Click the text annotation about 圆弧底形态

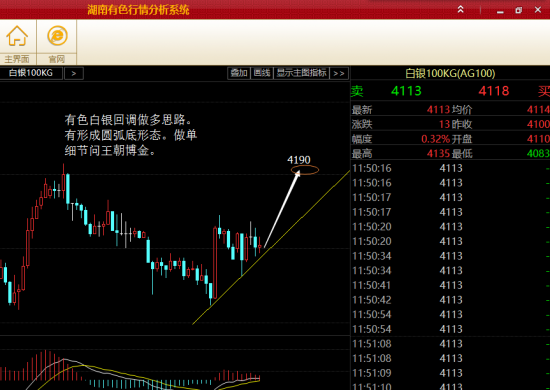point(130,135)
